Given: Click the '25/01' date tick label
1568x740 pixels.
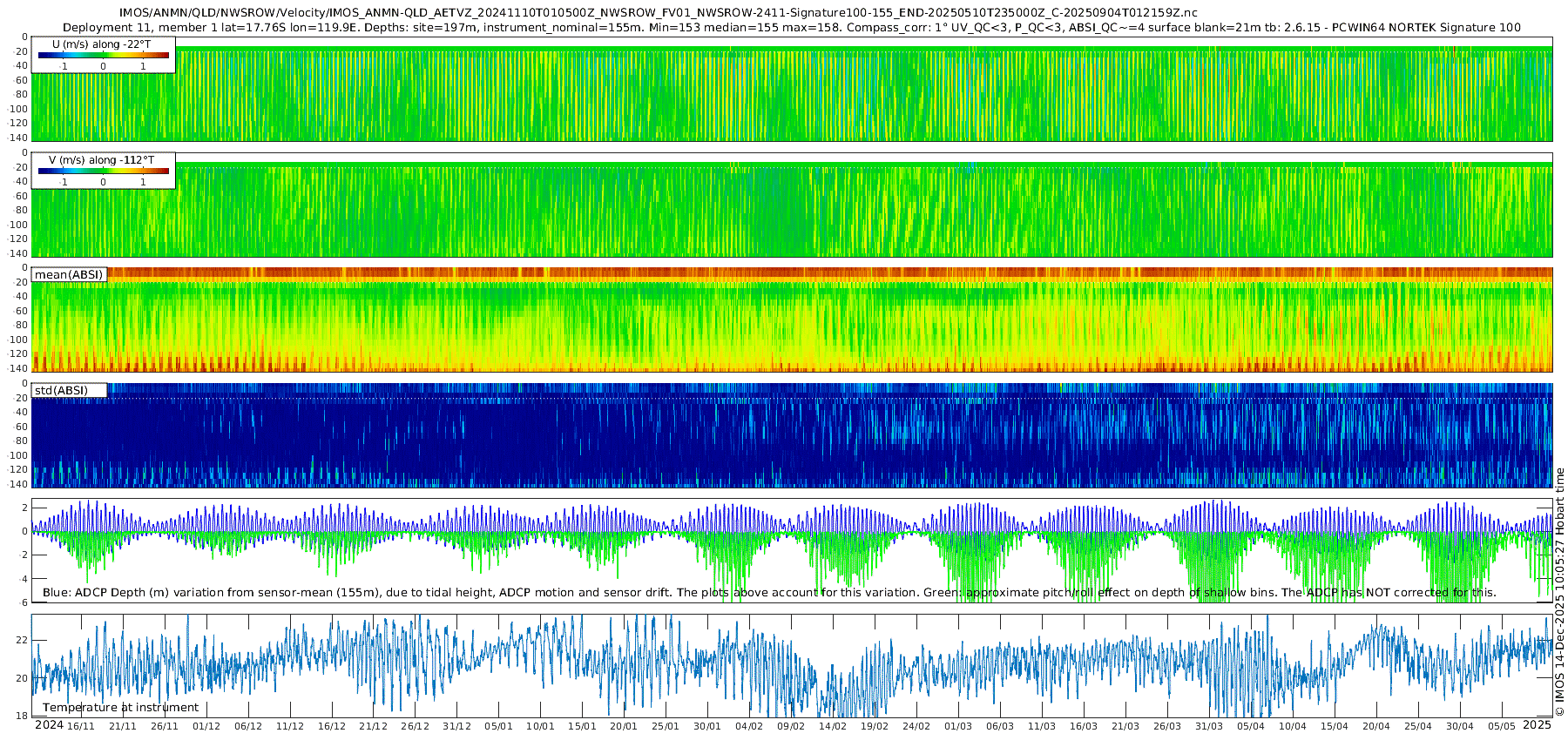Looking at the screenshot, I should [666, 726].
